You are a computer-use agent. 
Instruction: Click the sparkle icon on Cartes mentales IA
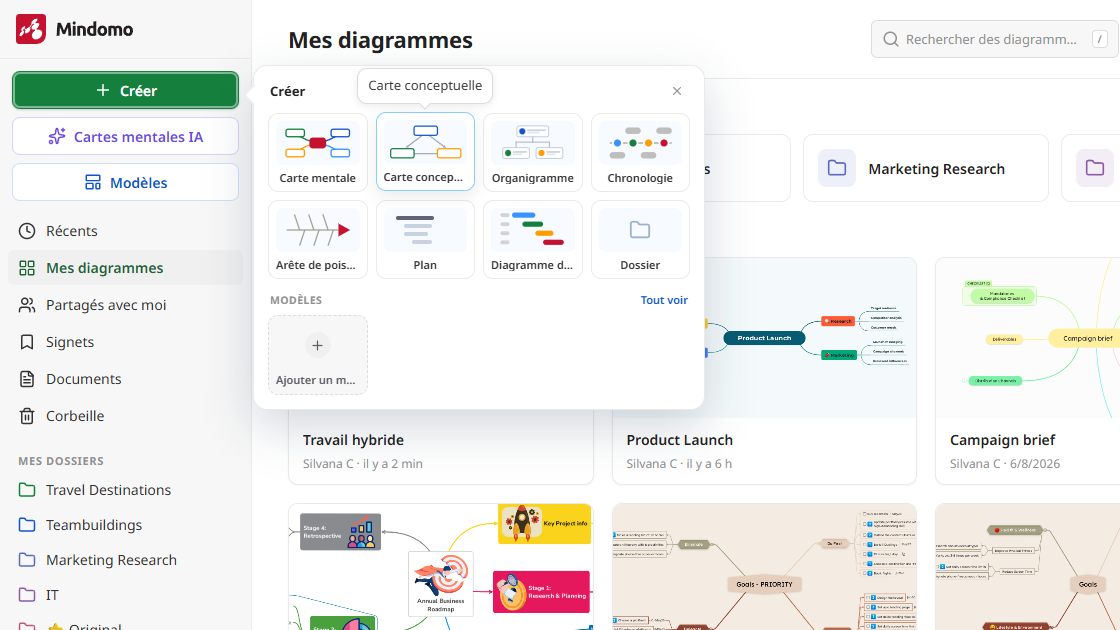tap(57, 136)
